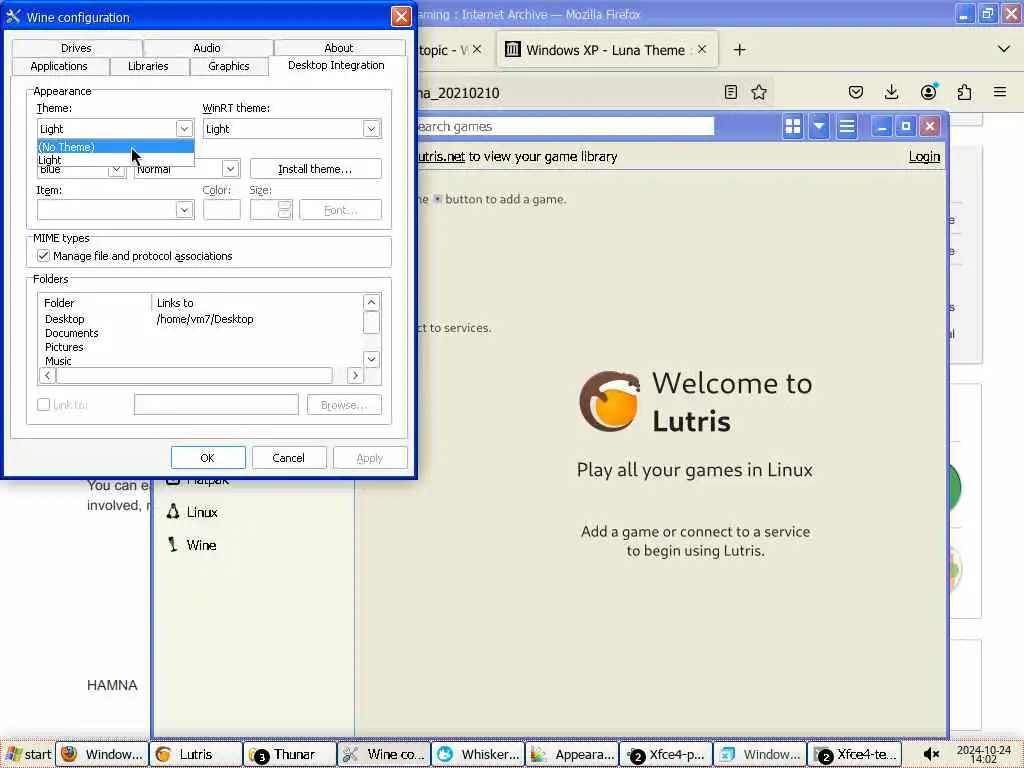
Task: Click Folders list scroll up arrow
Action: [x=371, y=302]
